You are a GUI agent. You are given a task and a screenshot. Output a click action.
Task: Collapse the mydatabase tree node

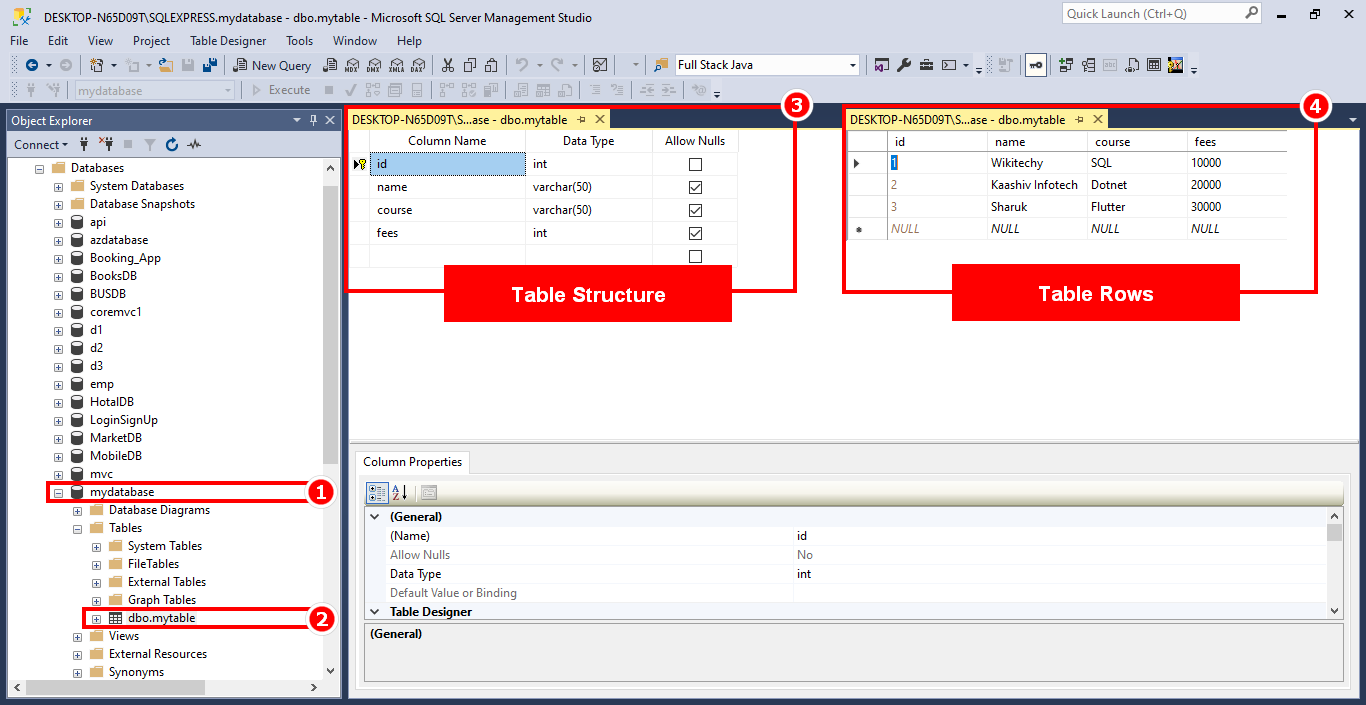point(58,491)
